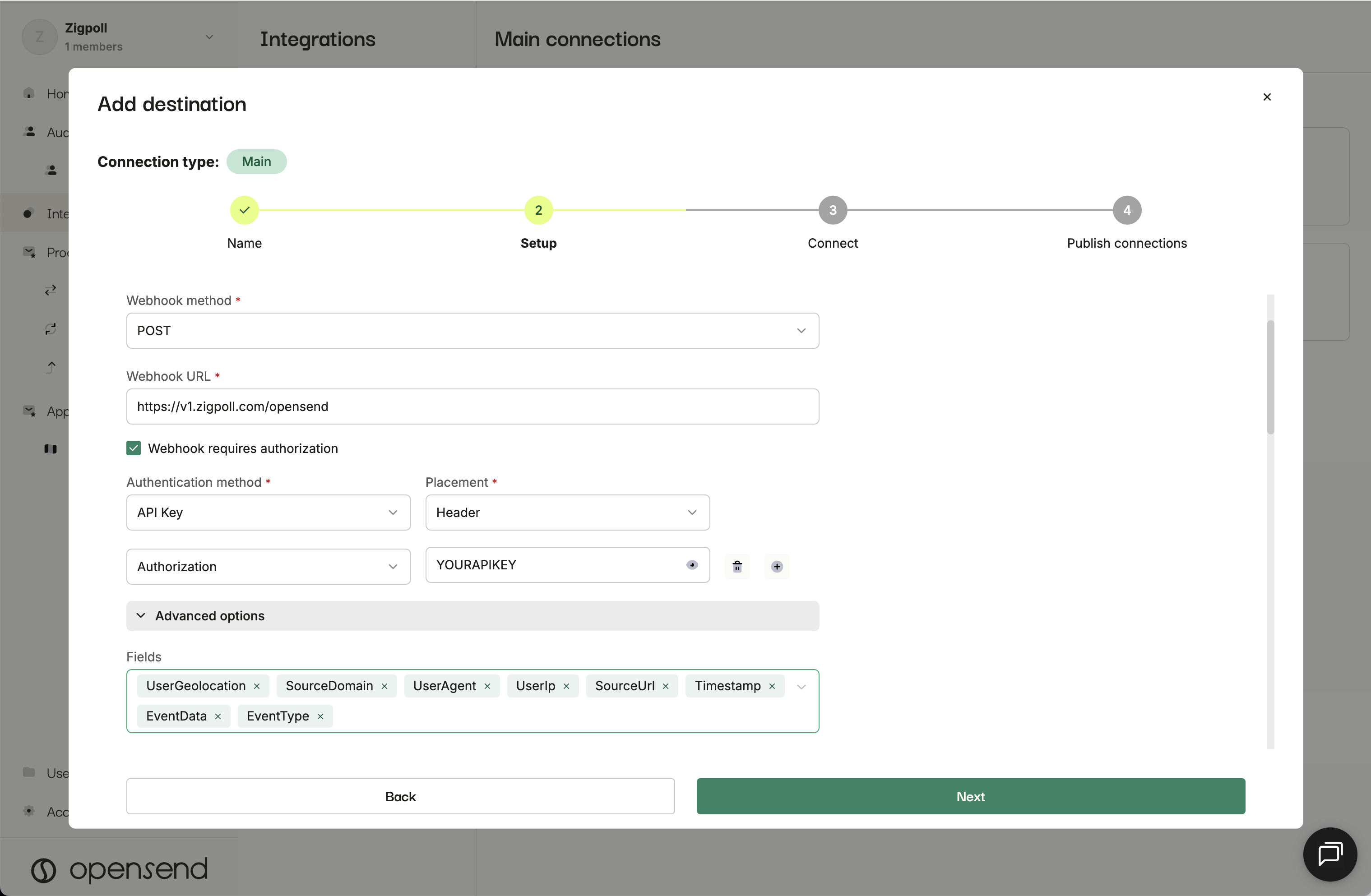
Task: Jump to step 3 Connect
Action: 832,210
